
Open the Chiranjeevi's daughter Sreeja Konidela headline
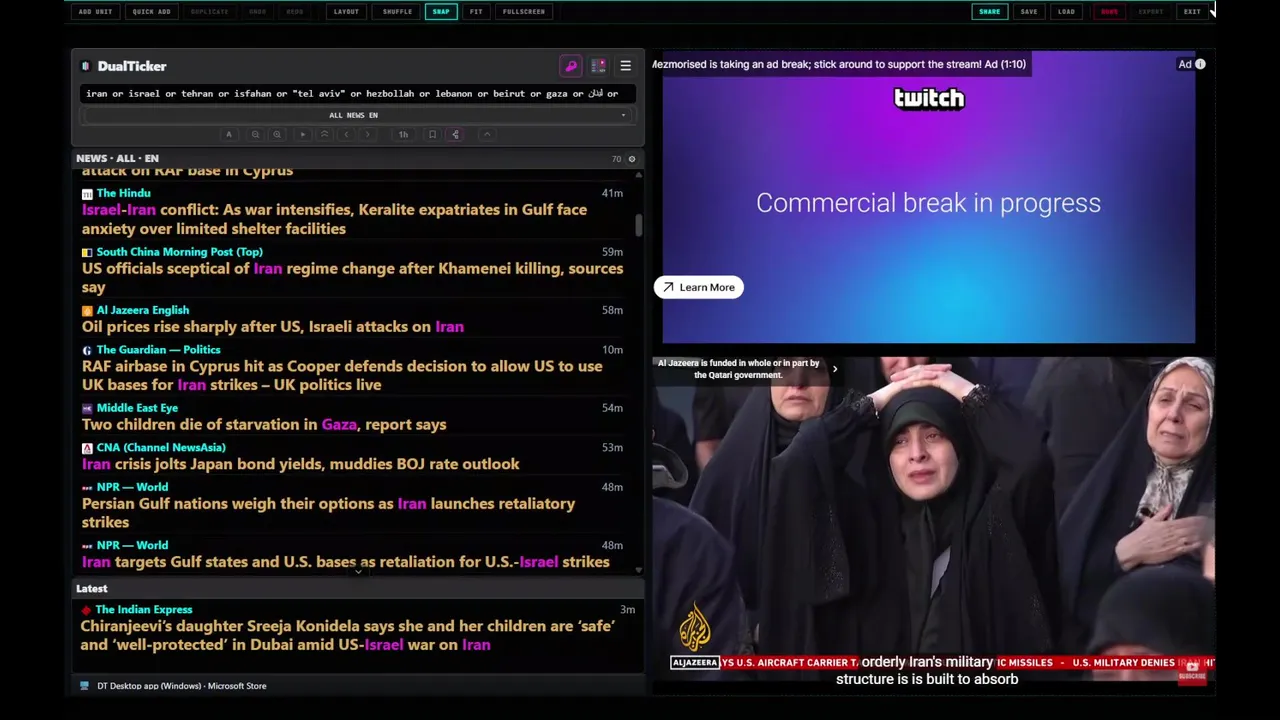347,636
